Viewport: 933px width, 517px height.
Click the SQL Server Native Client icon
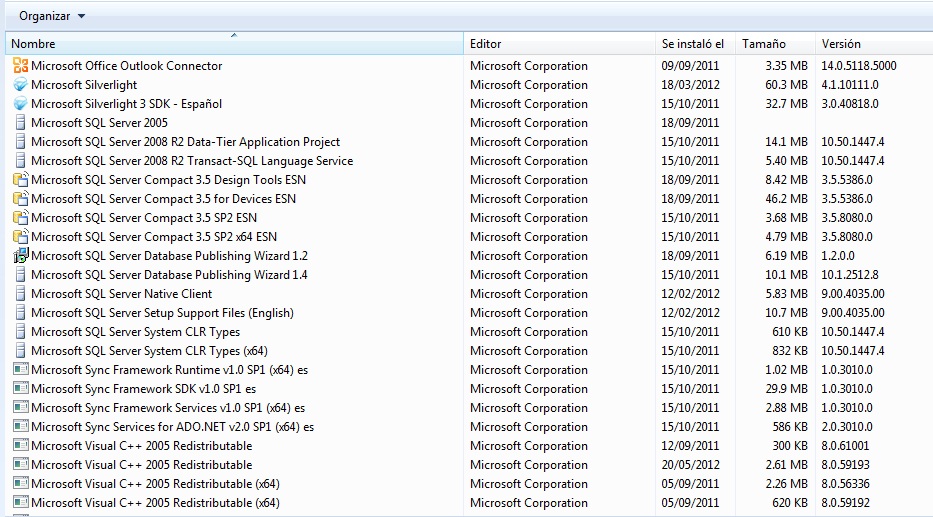[21, 294]
